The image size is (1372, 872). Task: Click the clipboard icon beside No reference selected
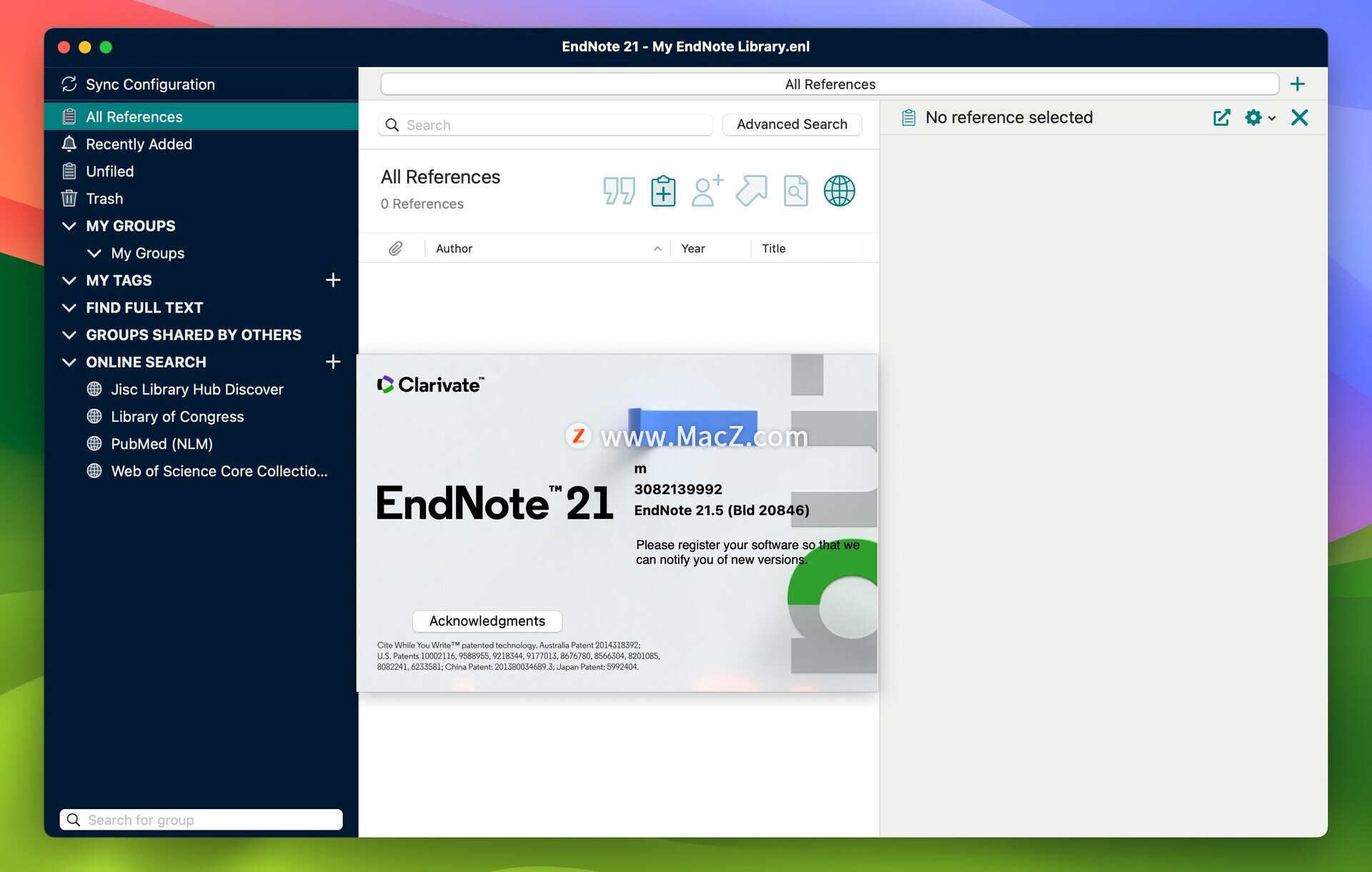(908, 117)
